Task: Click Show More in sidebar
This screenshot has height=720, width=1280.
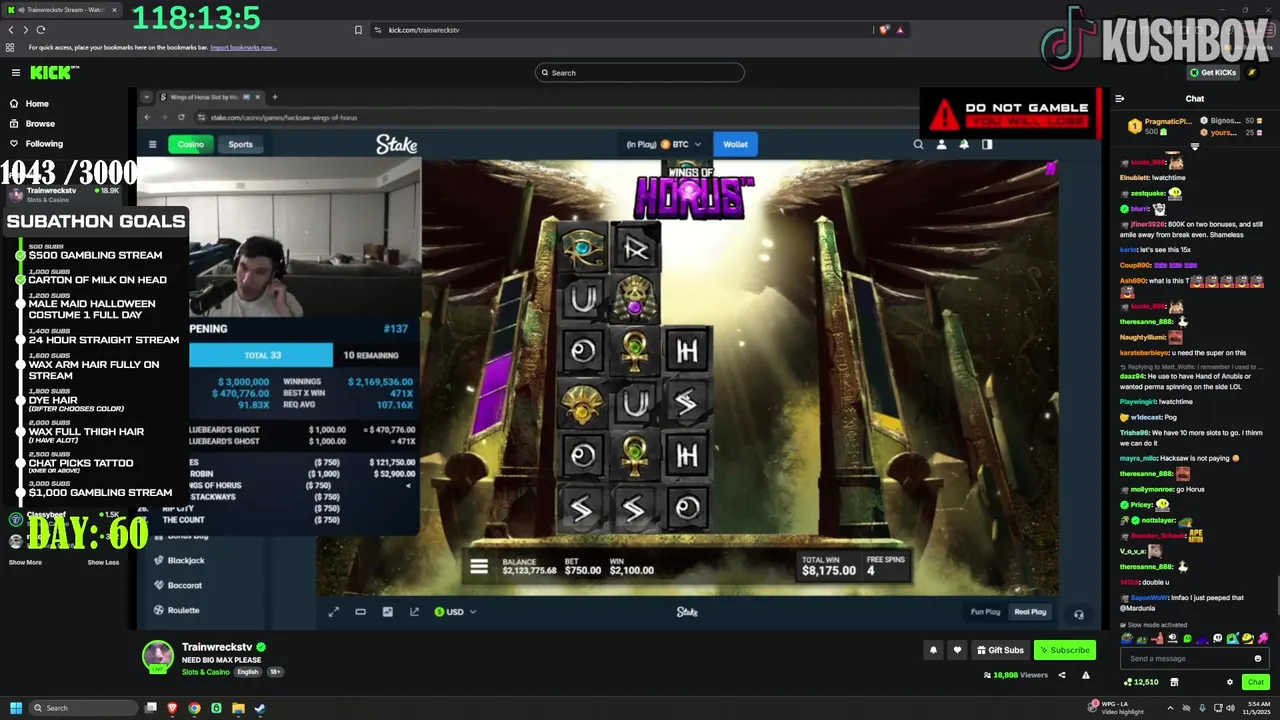Action: [x=25, y=562]
